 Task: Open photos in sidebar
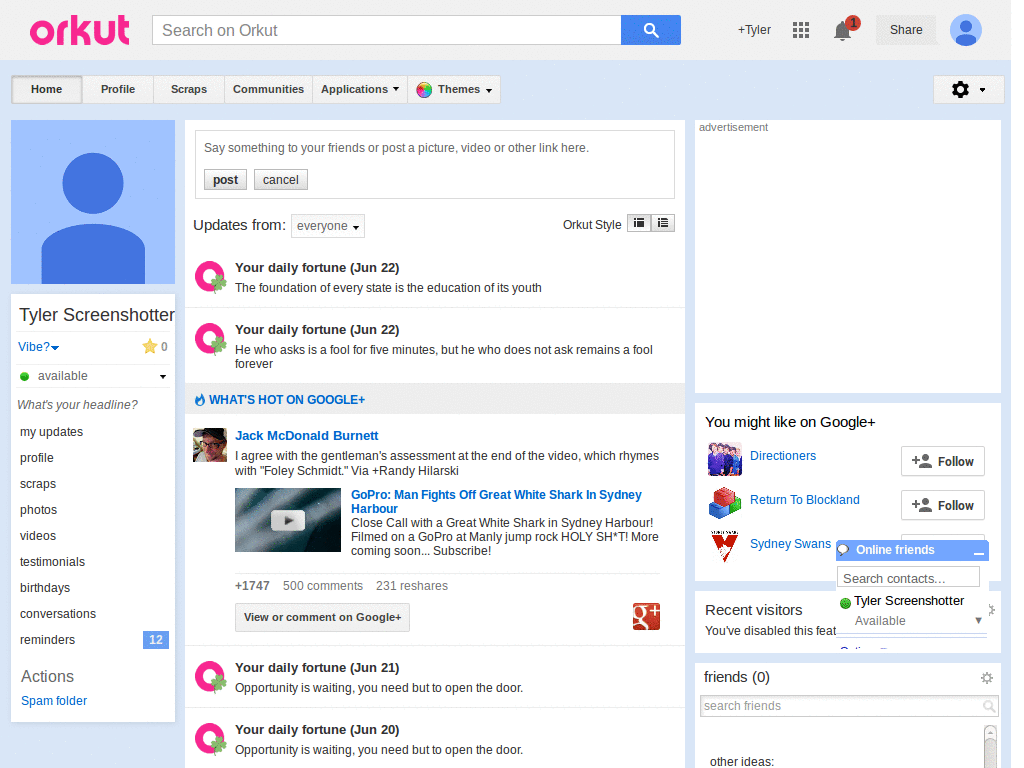[x=39, y=509]
